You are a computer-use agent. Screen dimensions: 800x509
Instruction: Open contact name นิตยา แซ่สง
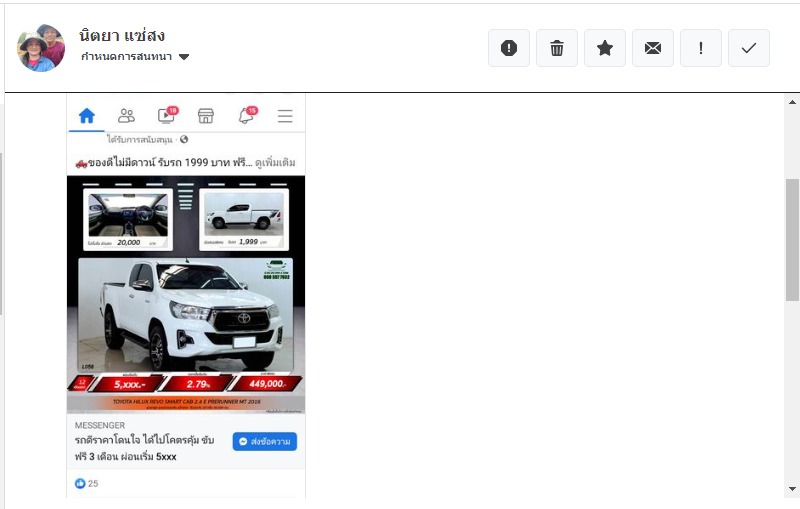pos(121,36)
